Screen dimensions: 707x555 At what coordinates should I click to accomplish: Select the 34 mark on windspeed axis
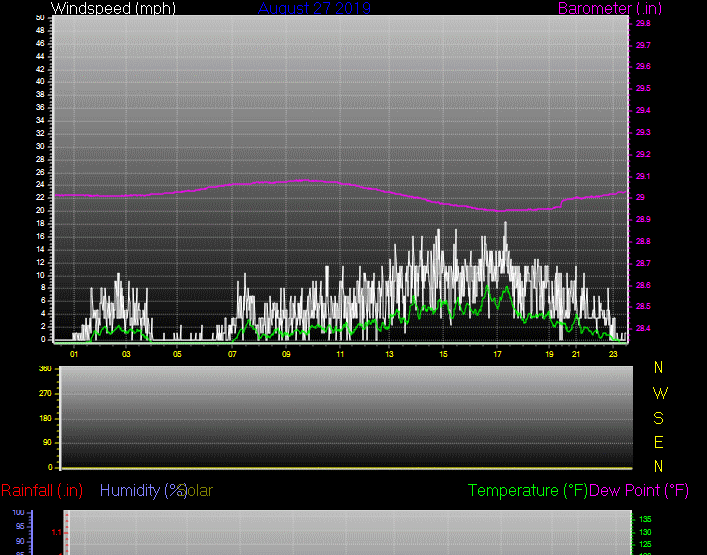(40, 120)
